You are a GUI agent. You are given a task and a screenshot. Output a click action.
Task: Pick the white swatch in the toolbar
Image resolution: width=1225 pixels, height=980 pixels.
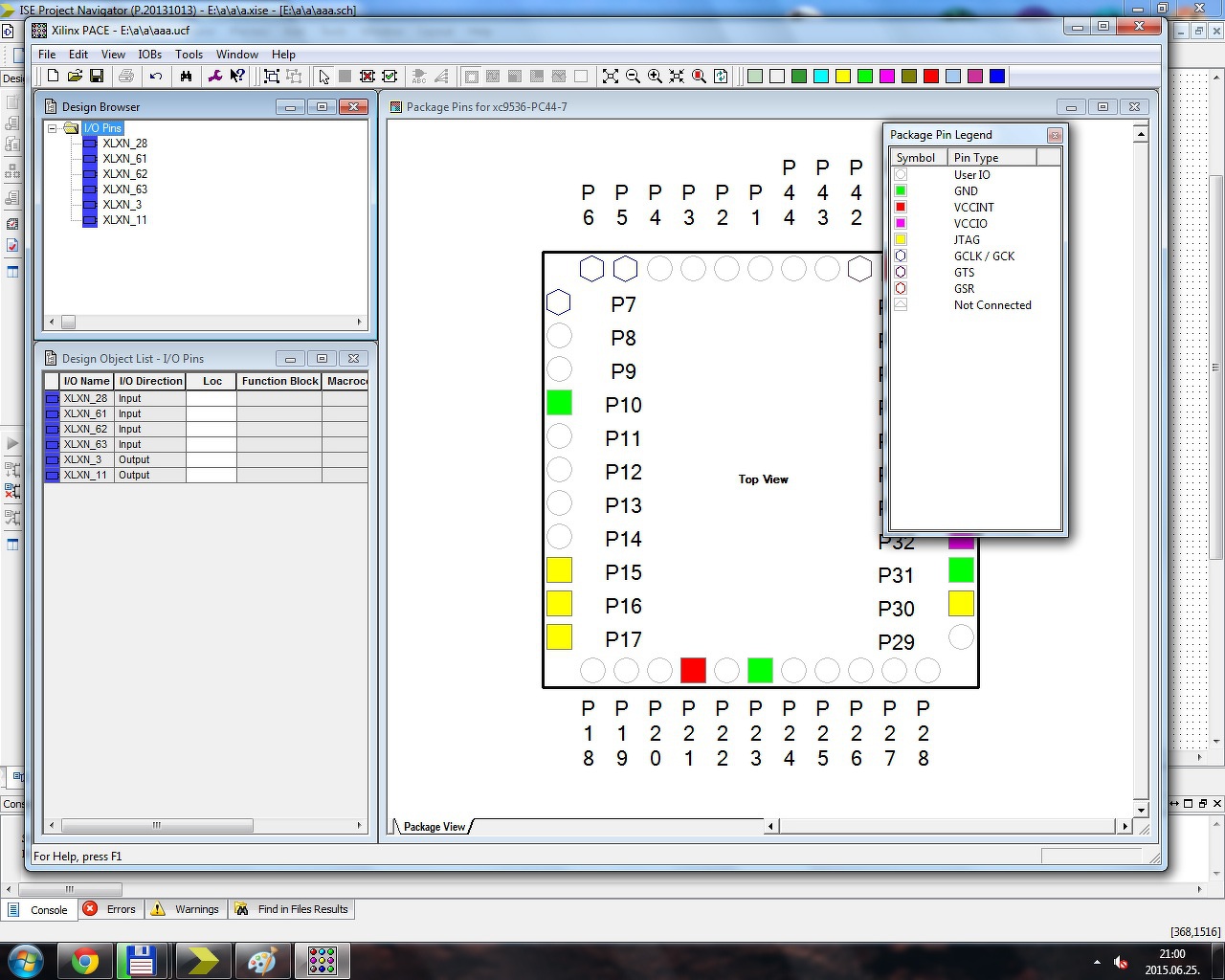click(777, 77)
